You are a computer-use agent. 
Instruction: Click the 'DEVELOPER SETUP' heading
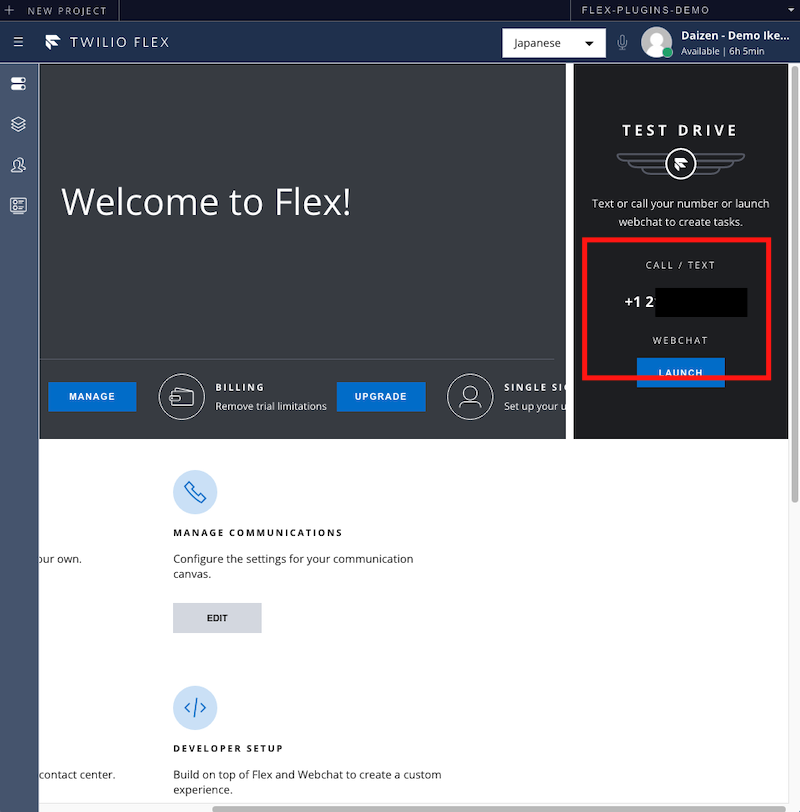tap(228, 748)
